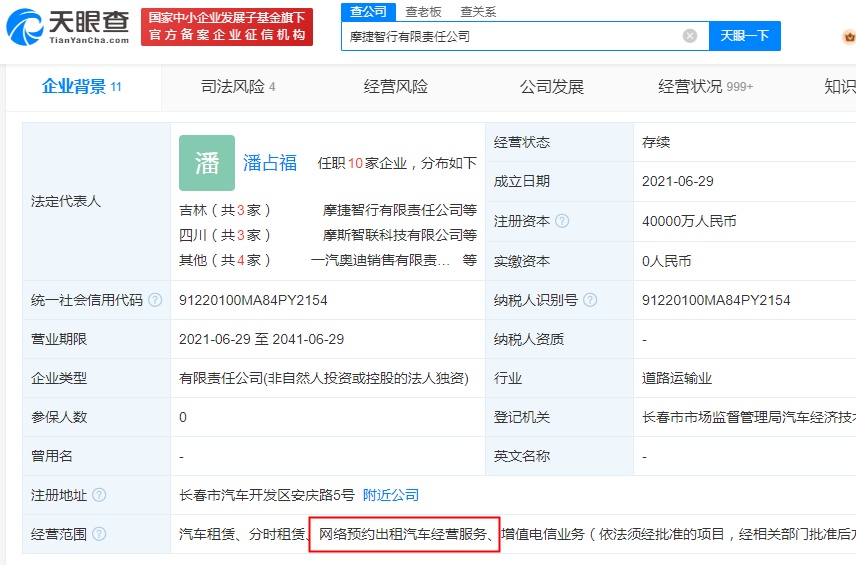Click the taxpayer ID value beside 纳税人识别号

tap(716, 300)
